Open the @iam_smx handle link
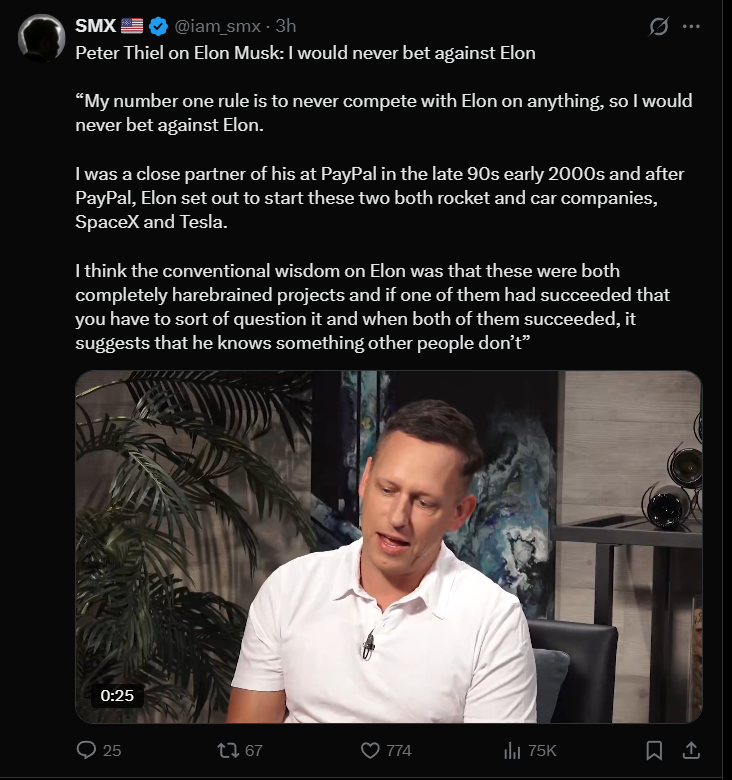 [x=218, y=26]
